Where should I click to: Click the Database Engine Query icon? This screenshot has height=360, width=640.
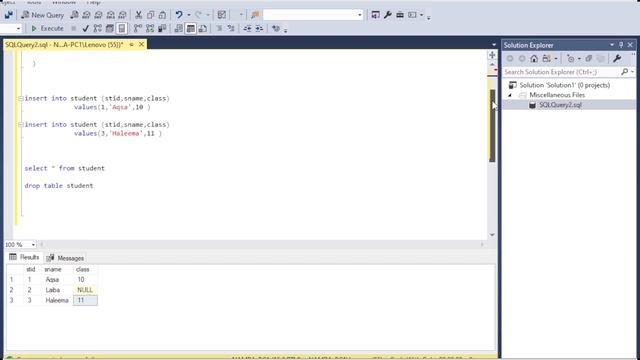(x=74, y=15)
